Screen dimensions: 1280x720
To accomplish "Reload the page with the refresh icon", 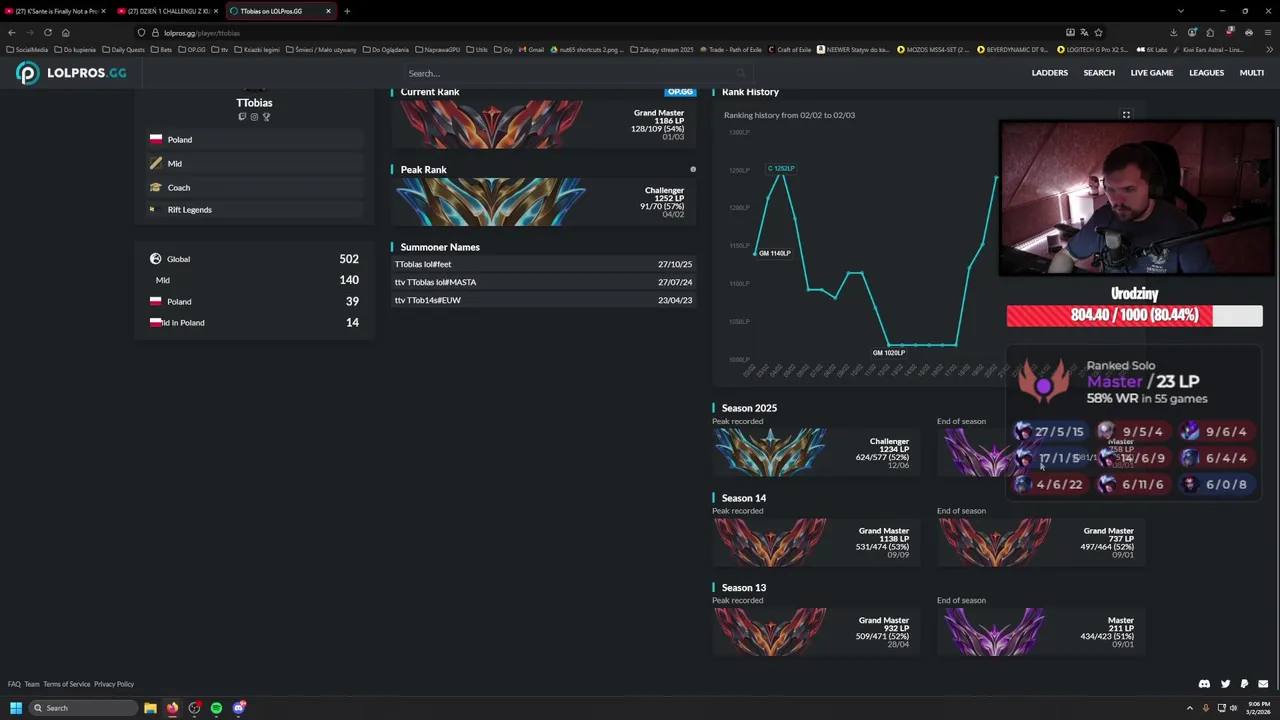I will [47, 32].
